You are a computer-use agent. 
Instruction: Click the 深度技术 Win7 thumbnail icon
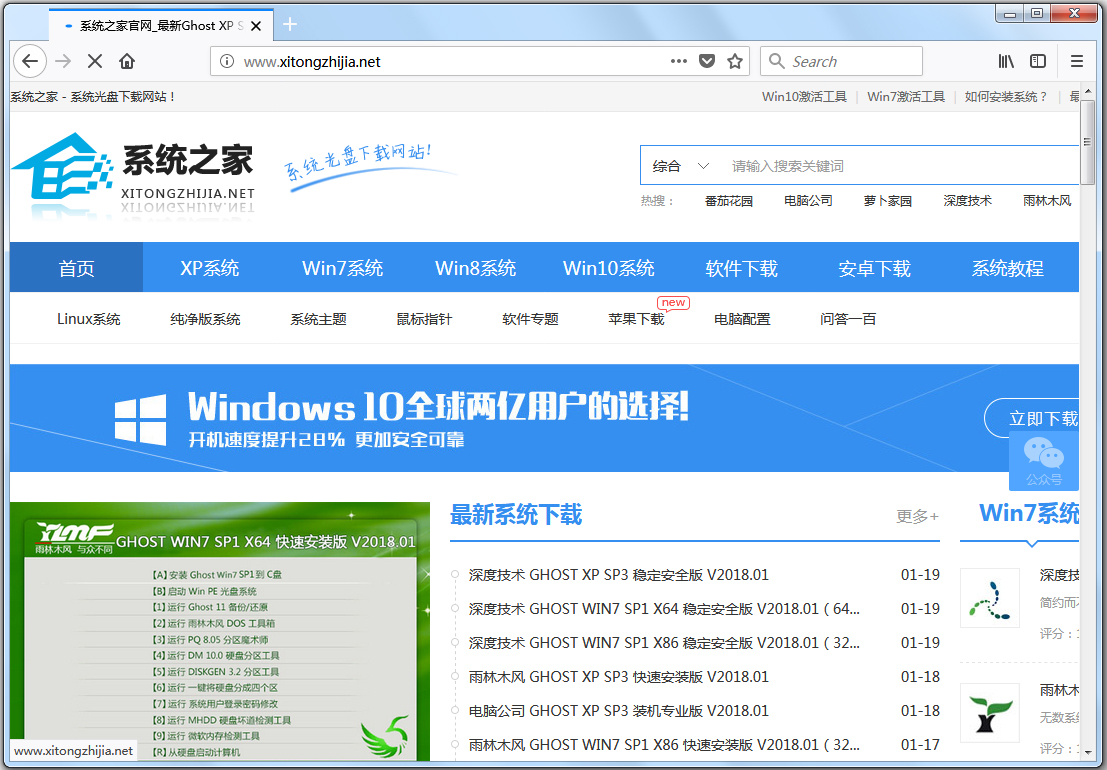pyautogui.click(x=990, y=598)
